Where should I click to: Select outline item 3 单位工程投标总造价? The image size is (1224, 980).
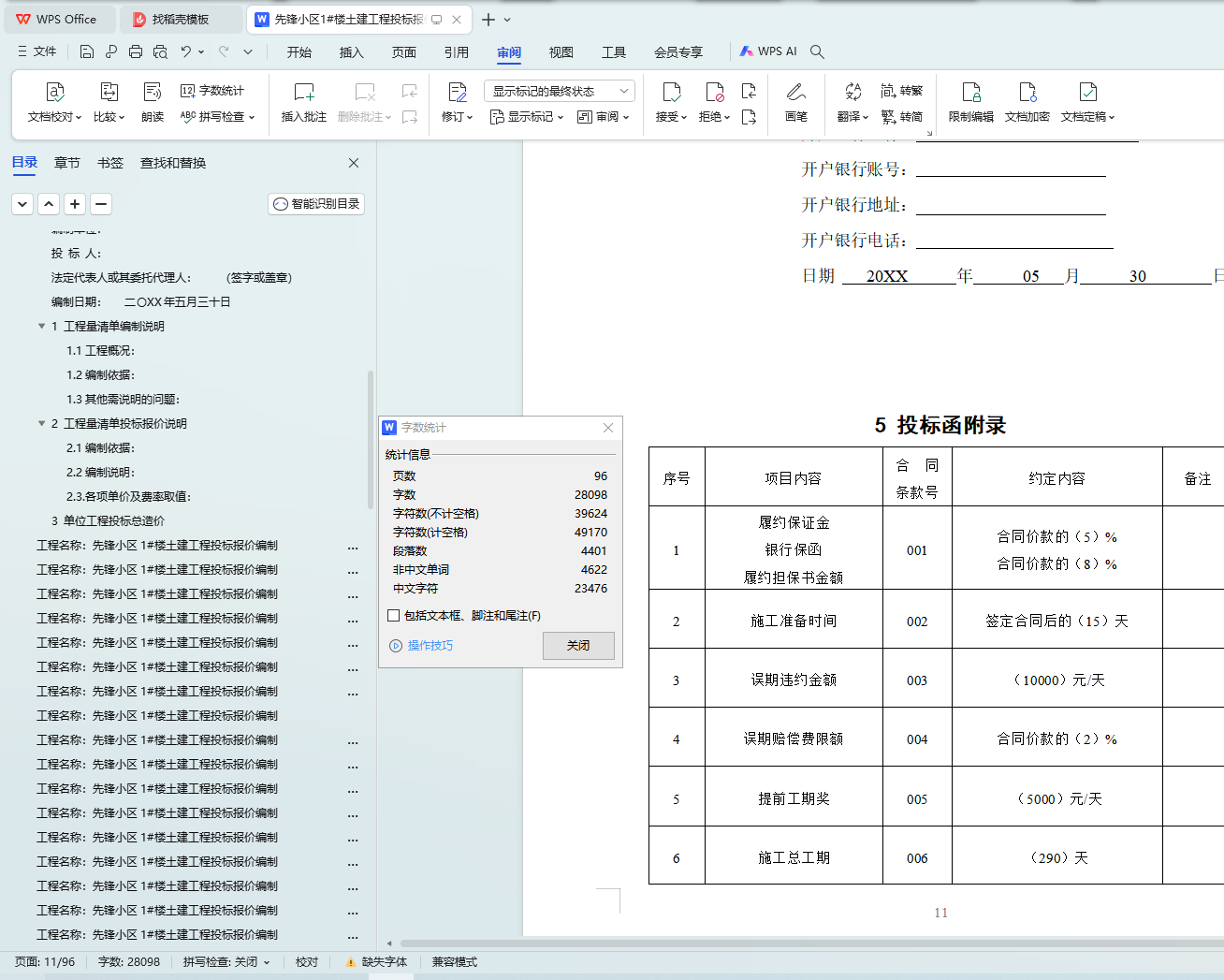tap(108, 520)
